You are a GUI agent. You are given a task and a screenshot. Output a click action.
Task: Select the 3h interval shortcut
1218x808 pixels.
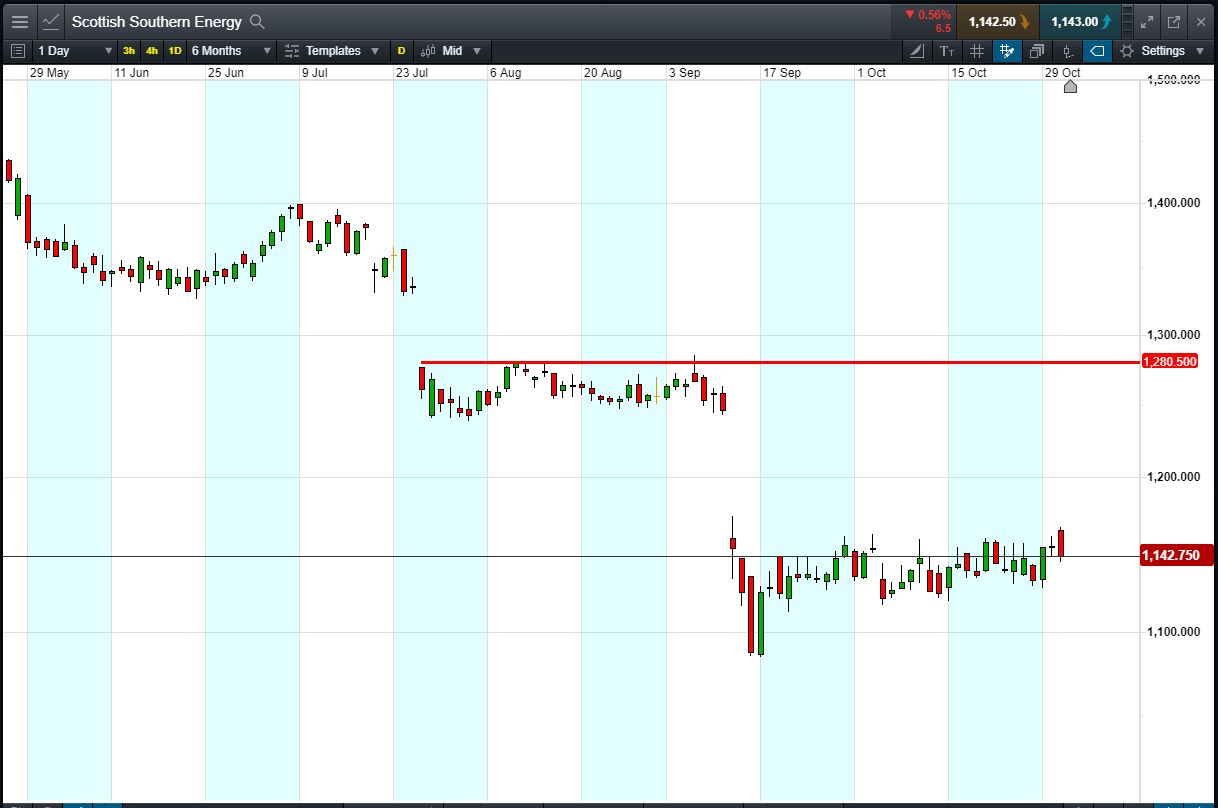point(129,51)
